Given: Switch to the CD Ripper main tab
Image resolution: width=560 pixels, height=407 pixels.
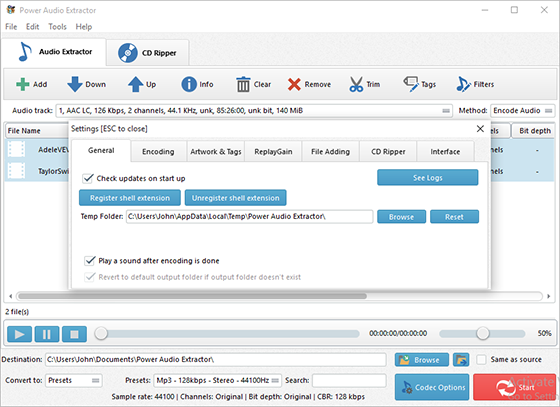Looking at the screenshot, I should coord(148,53).
